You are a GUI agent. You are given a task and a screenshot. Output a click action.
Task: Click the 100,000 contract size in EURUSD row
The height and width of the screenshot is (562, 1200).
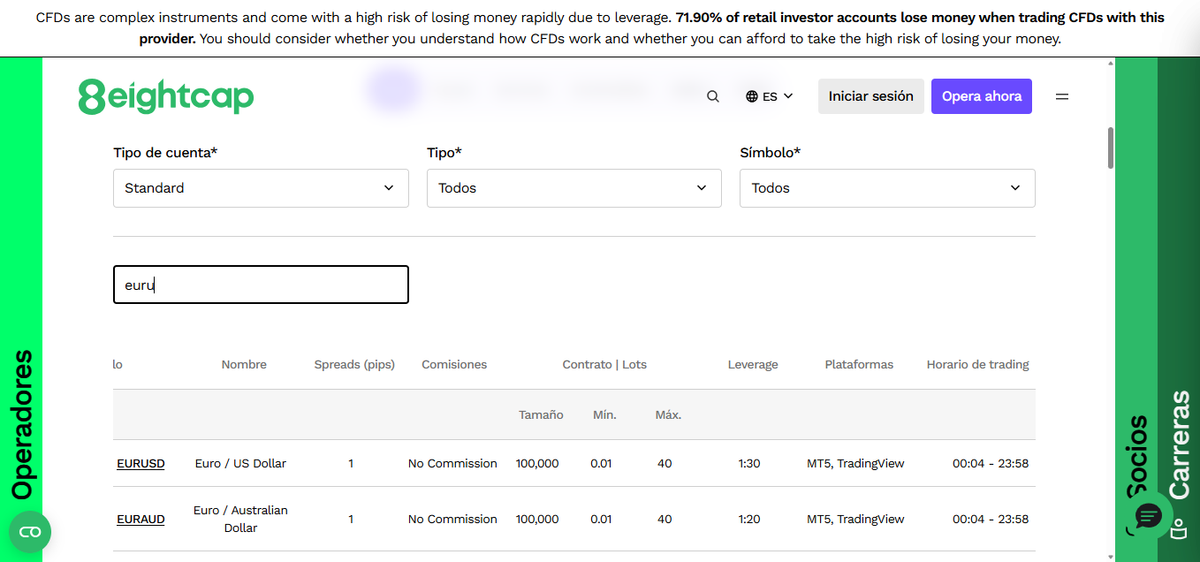pyautogui.click(x=537, y=464)
